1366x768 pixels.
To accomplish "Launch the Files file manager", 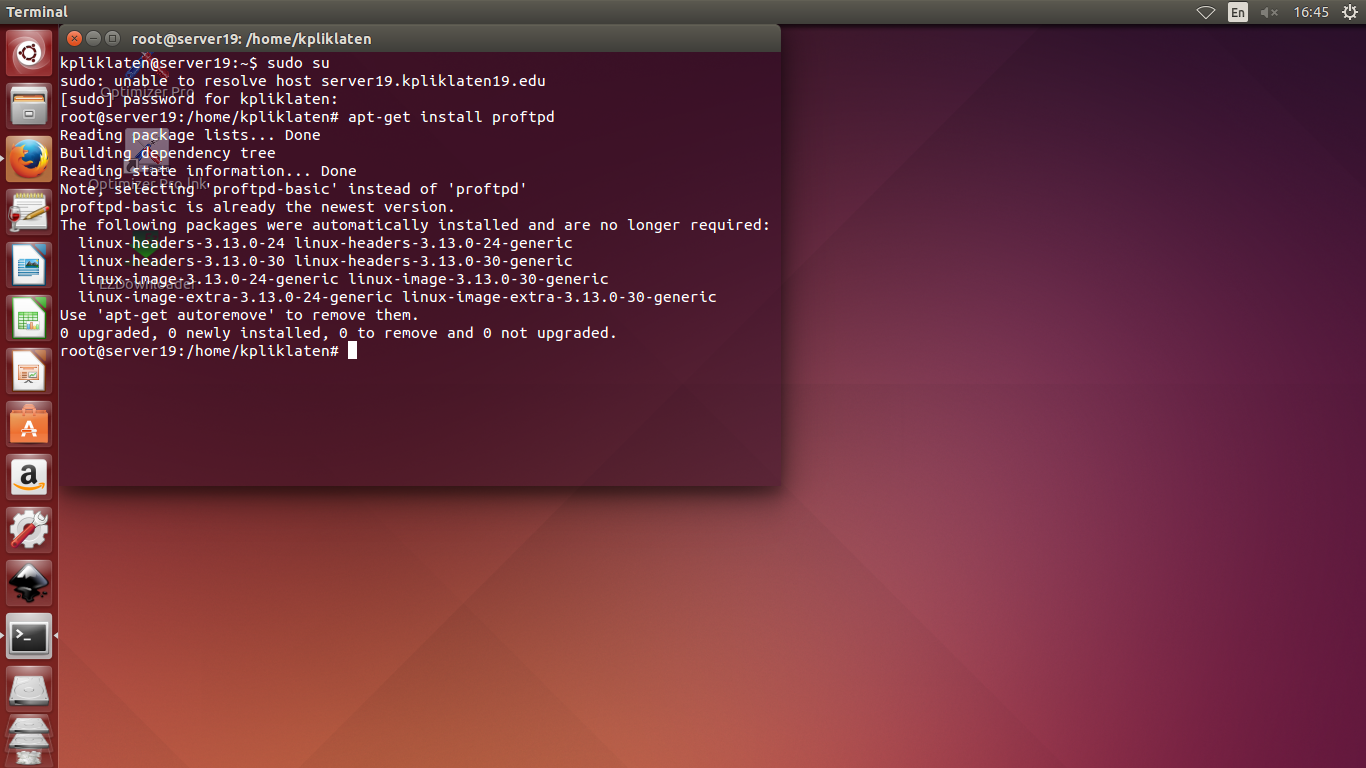I will coord(28,104).
